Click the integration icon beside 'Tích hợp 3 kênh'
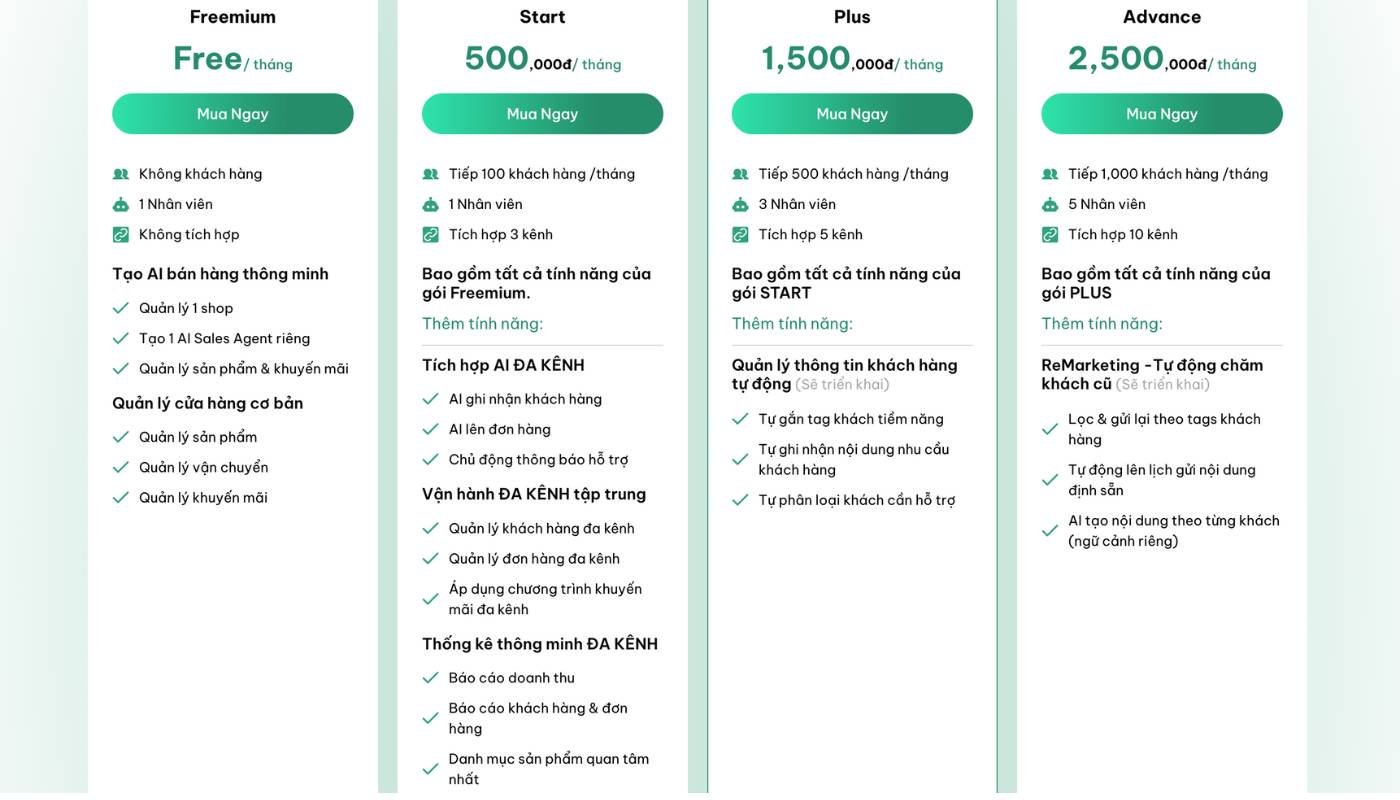This screenshot has height=800, width=1400. point(431,233)
